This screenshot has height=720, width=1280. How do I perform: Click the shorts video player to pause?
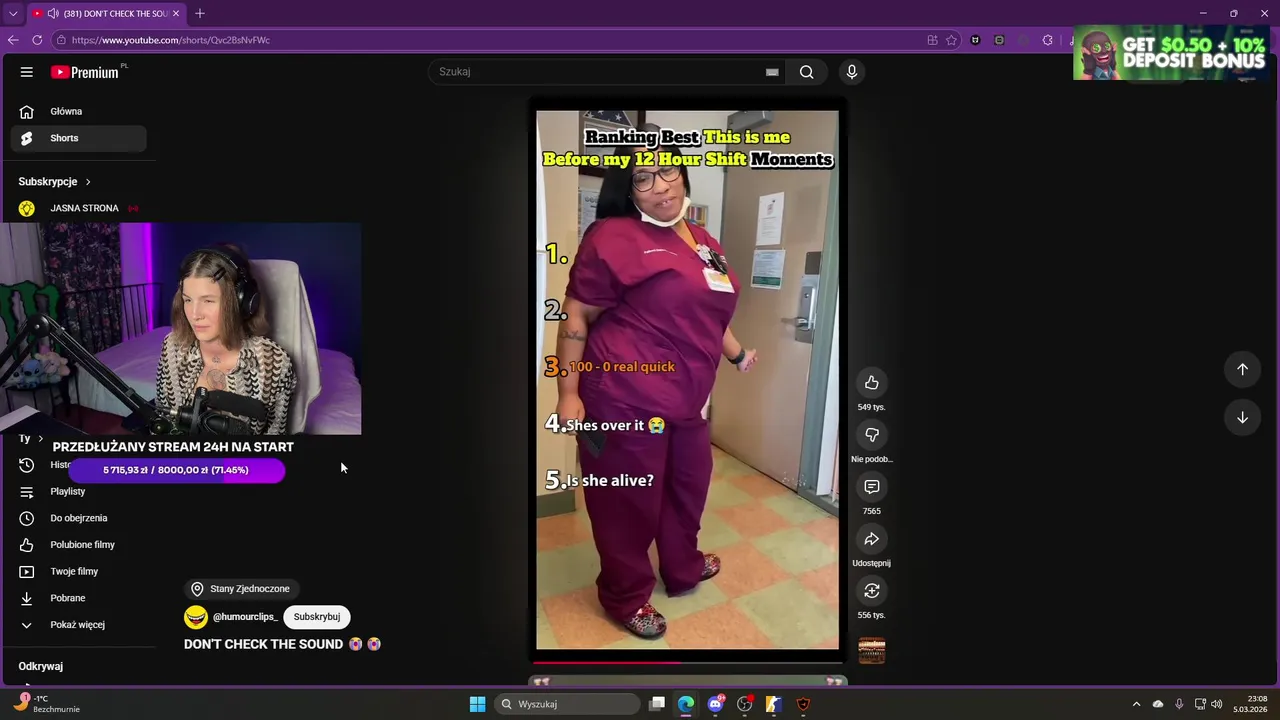coord(687,380)
